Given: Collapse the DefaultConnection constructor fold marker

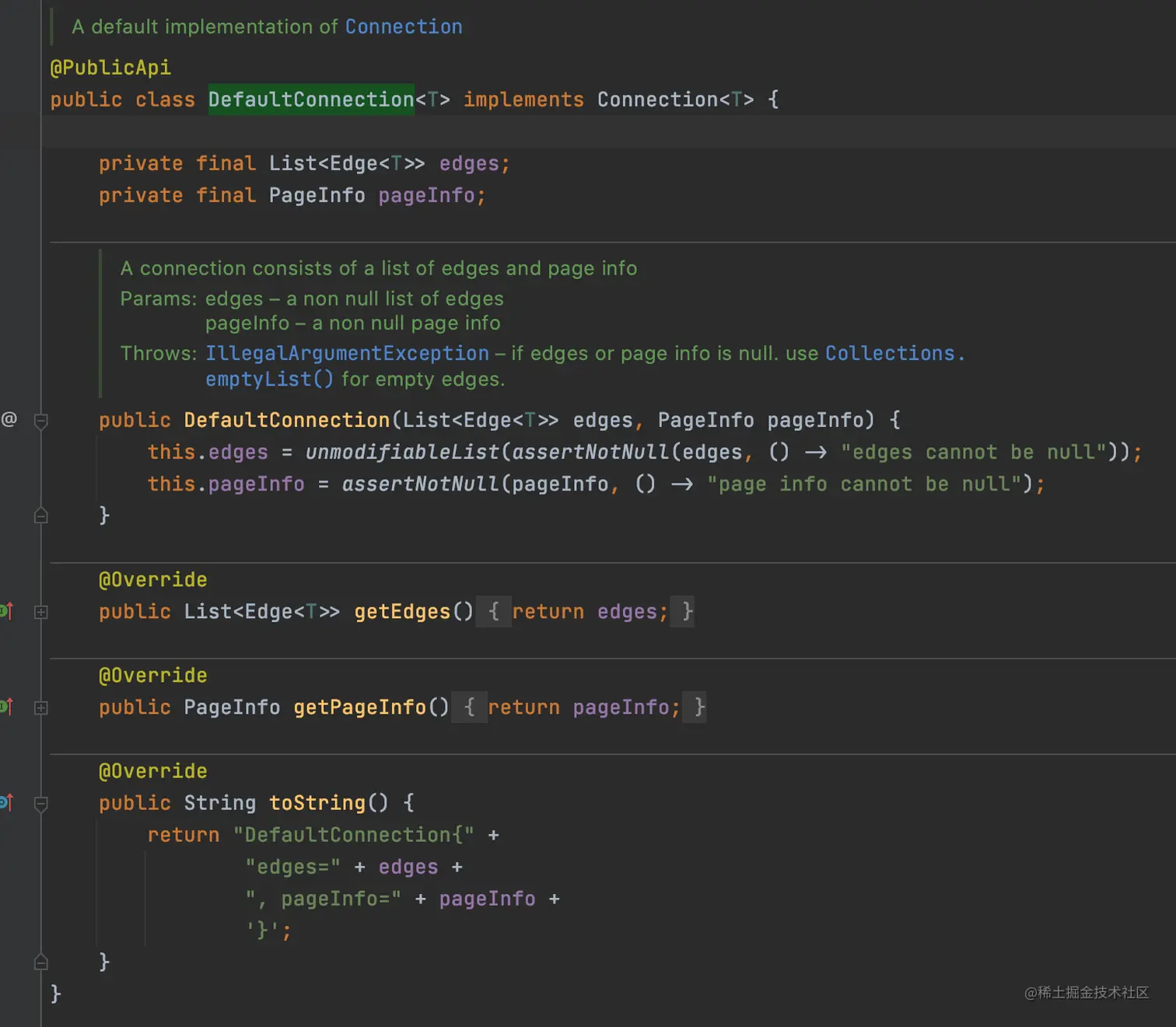Looking at the screenshot, I should click(41, 421).
